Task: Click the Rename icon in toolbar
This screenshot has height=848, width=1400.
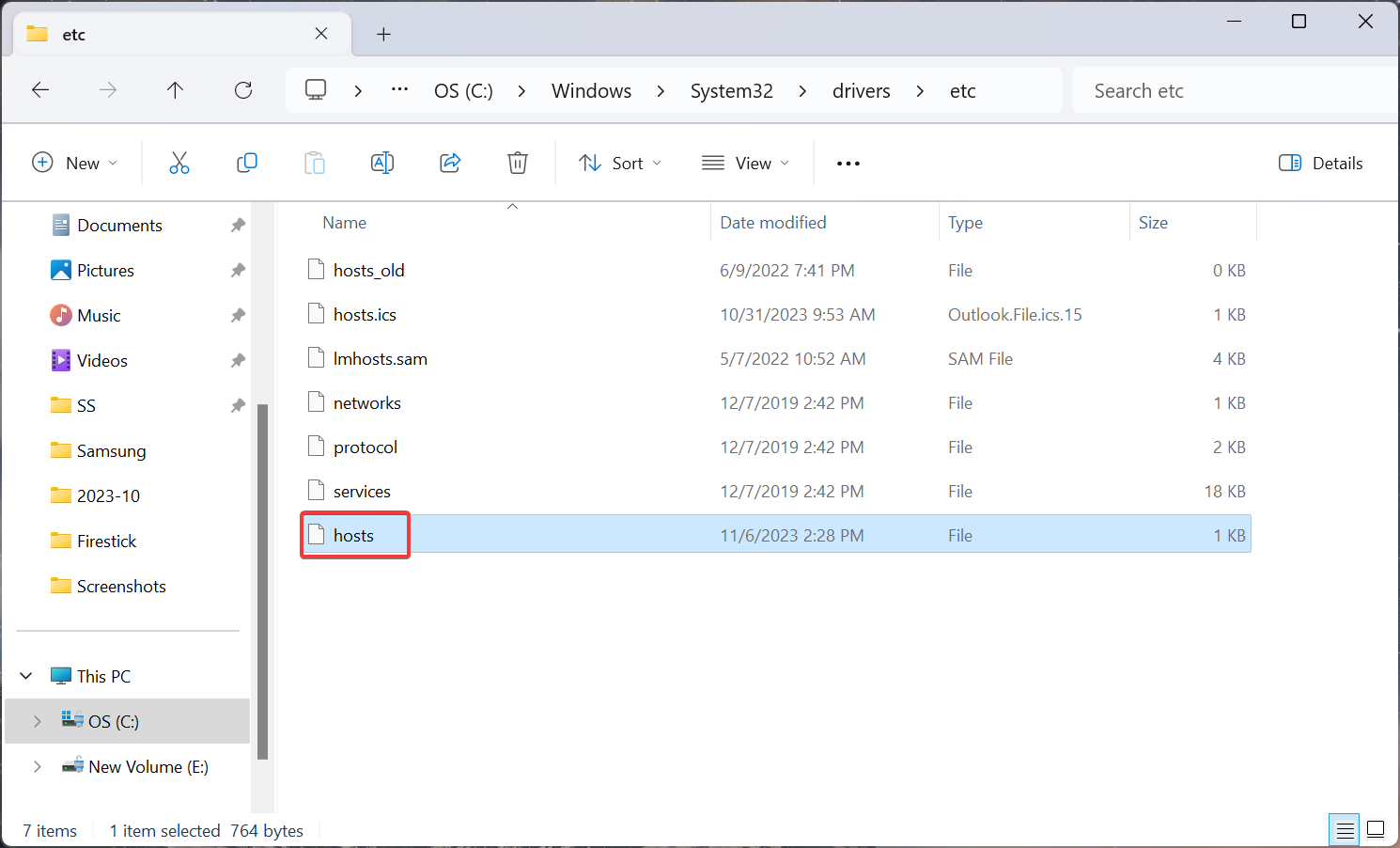Action: [x=382, y=163]
